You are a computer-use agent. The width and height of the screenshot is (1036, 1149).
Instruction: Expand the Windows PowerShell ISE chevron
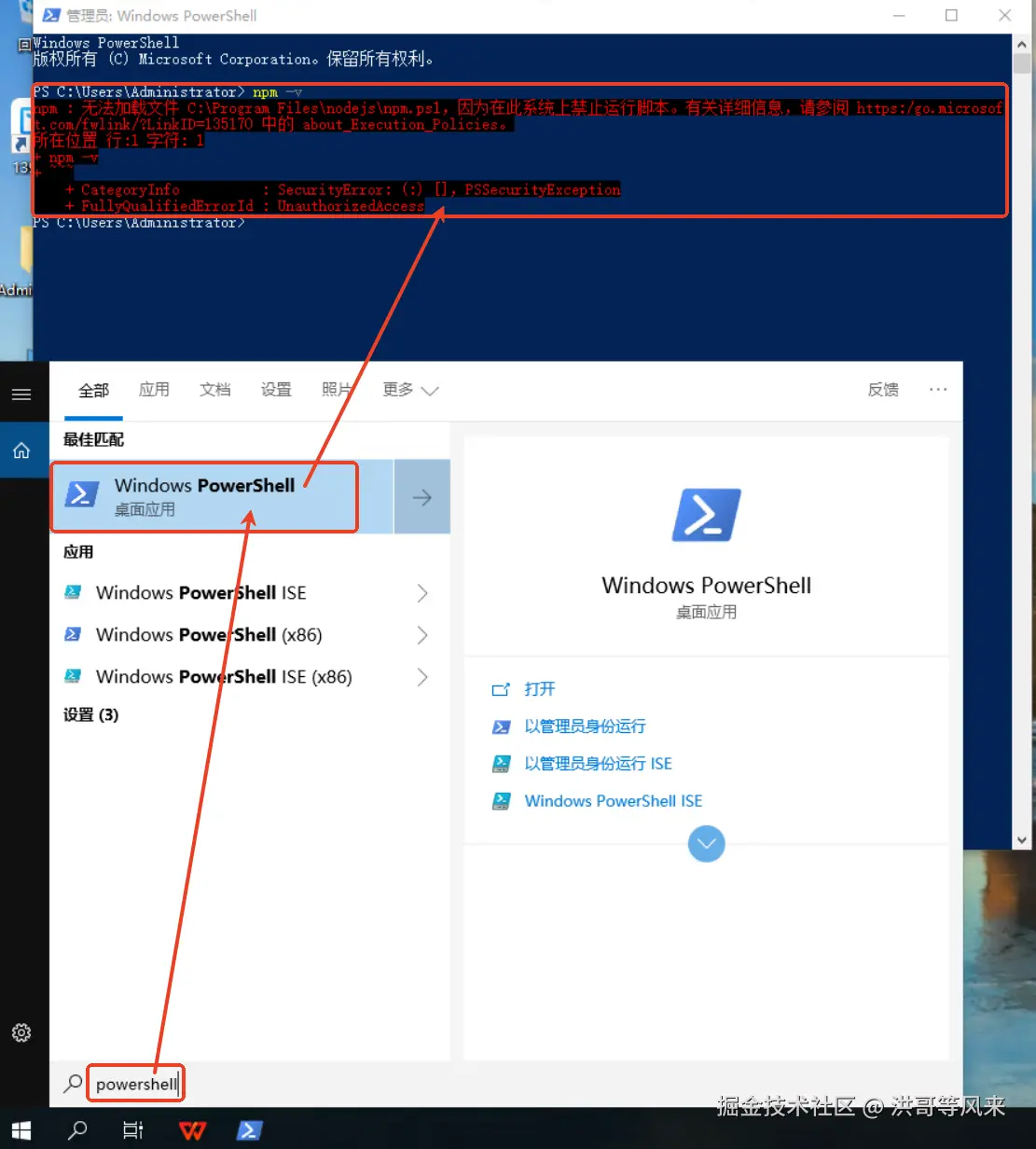pos(422,593)
